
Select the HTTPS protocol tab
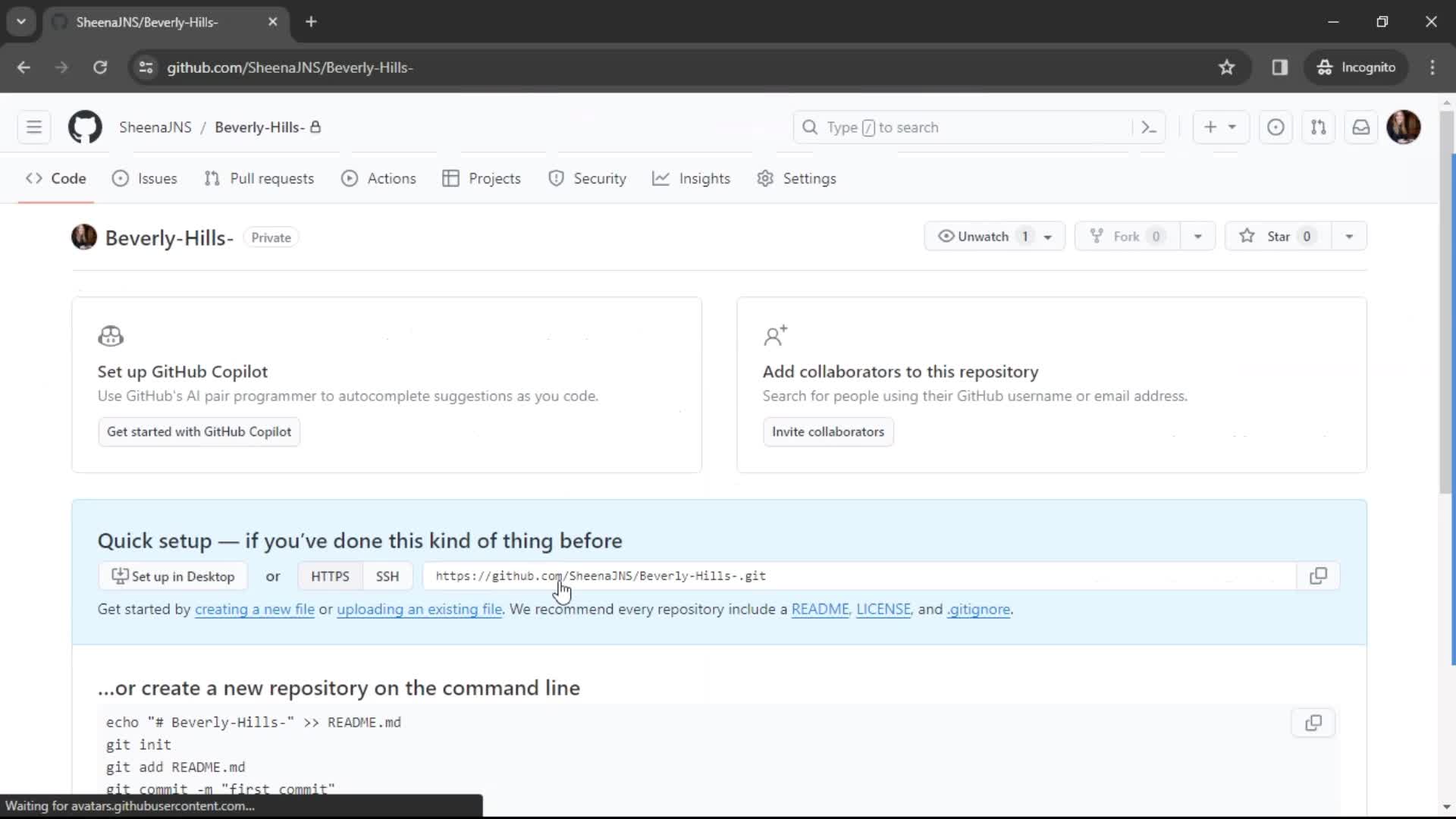click(x=330, y=575)
